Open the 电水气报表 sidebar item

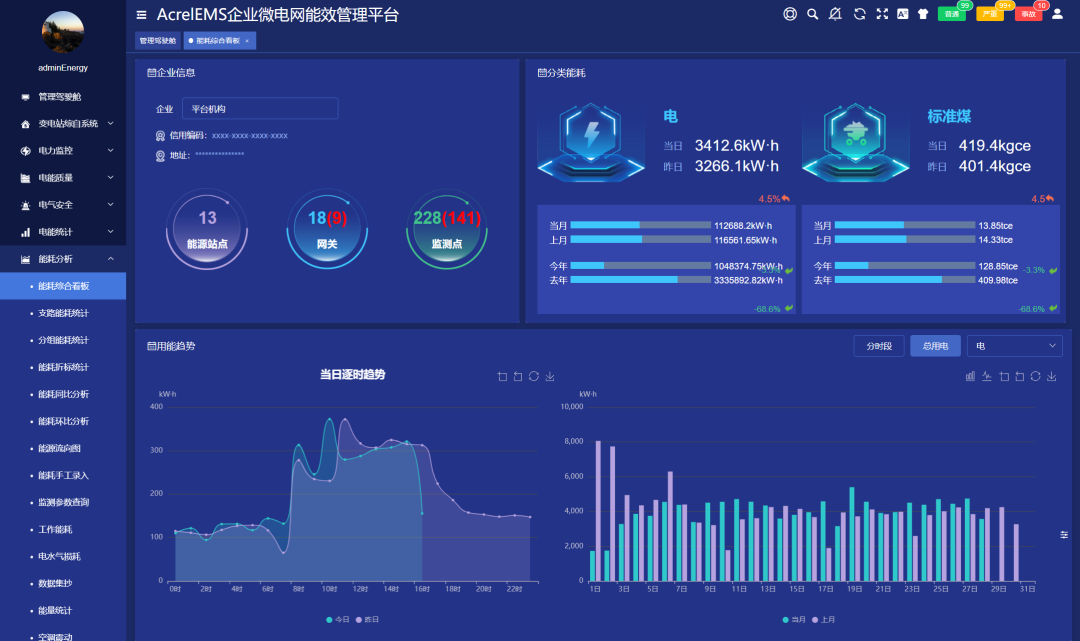click(62, 555)
